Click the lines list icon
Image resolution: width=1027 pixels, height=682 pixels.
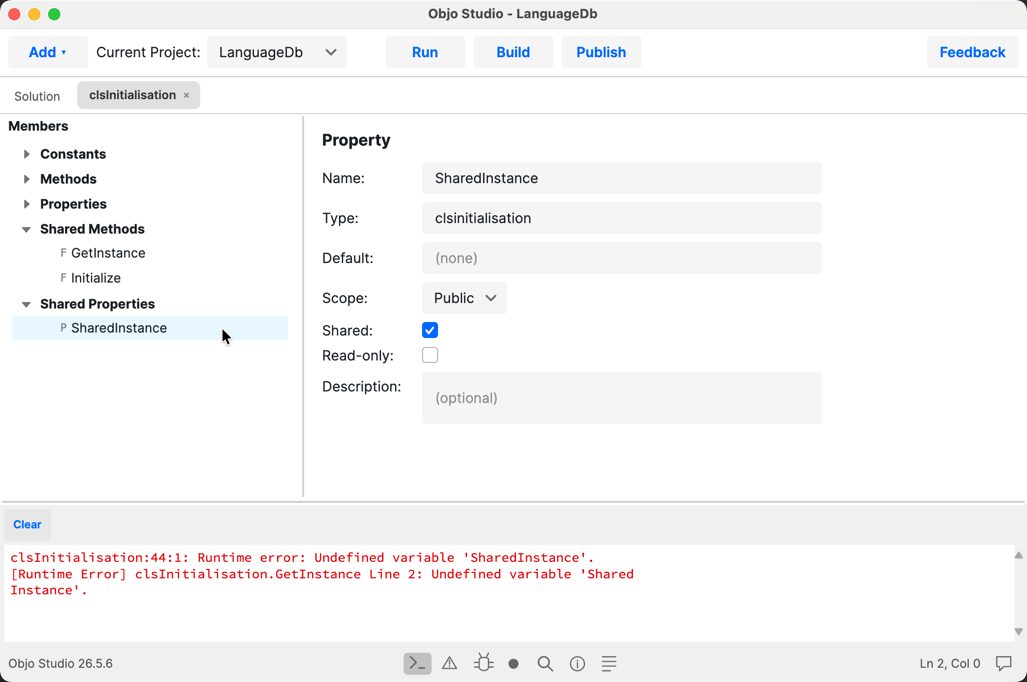(x=608, y=664)
